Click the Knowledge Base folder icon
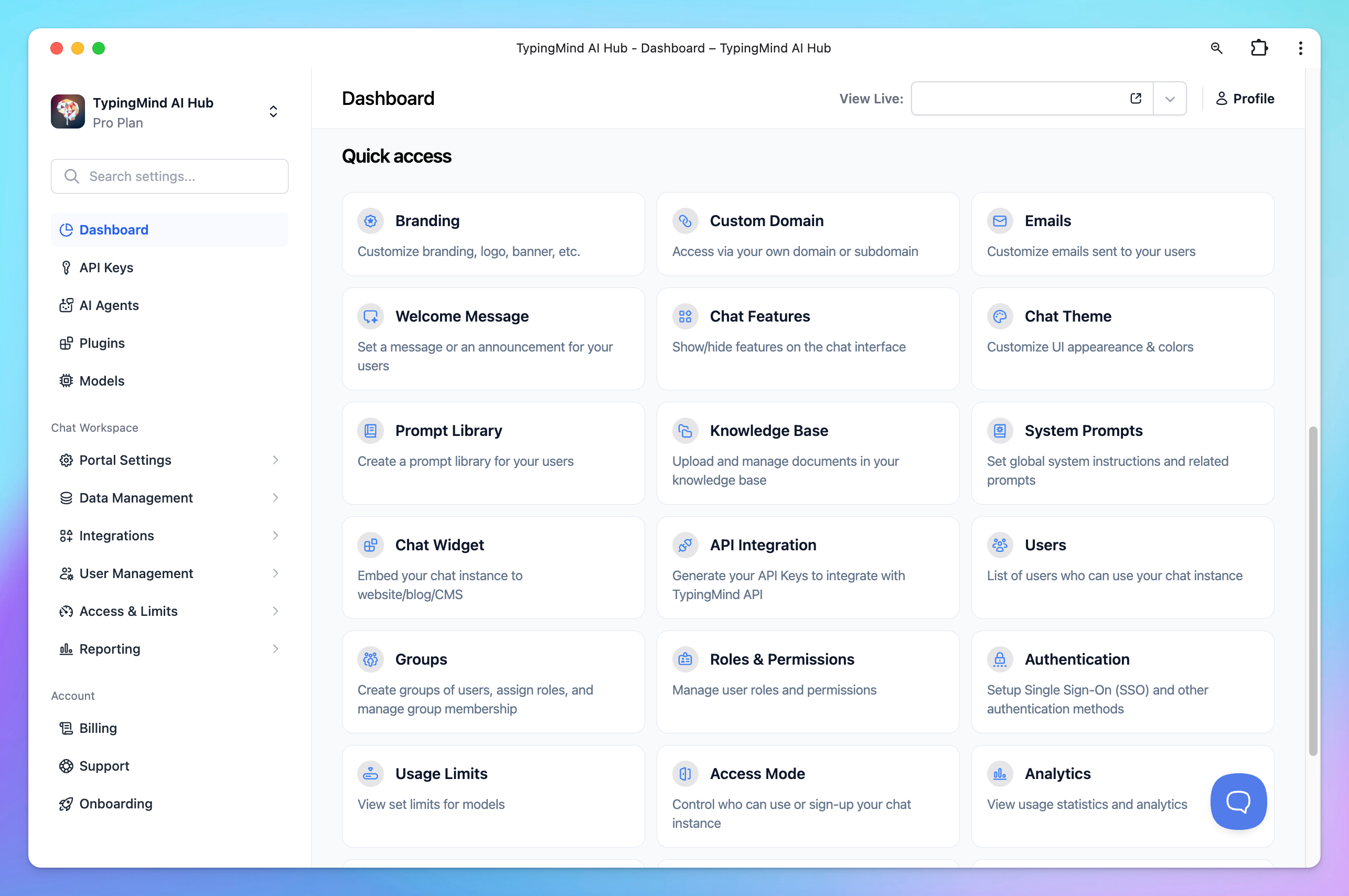Viewport: 1349px width, 896px height. [684, 430]
